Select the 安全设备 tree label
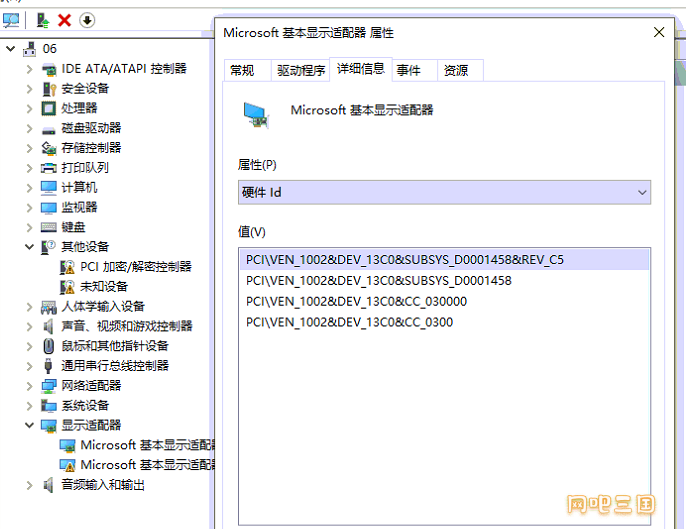The image size is (686, 529). [x=85, y=89]
